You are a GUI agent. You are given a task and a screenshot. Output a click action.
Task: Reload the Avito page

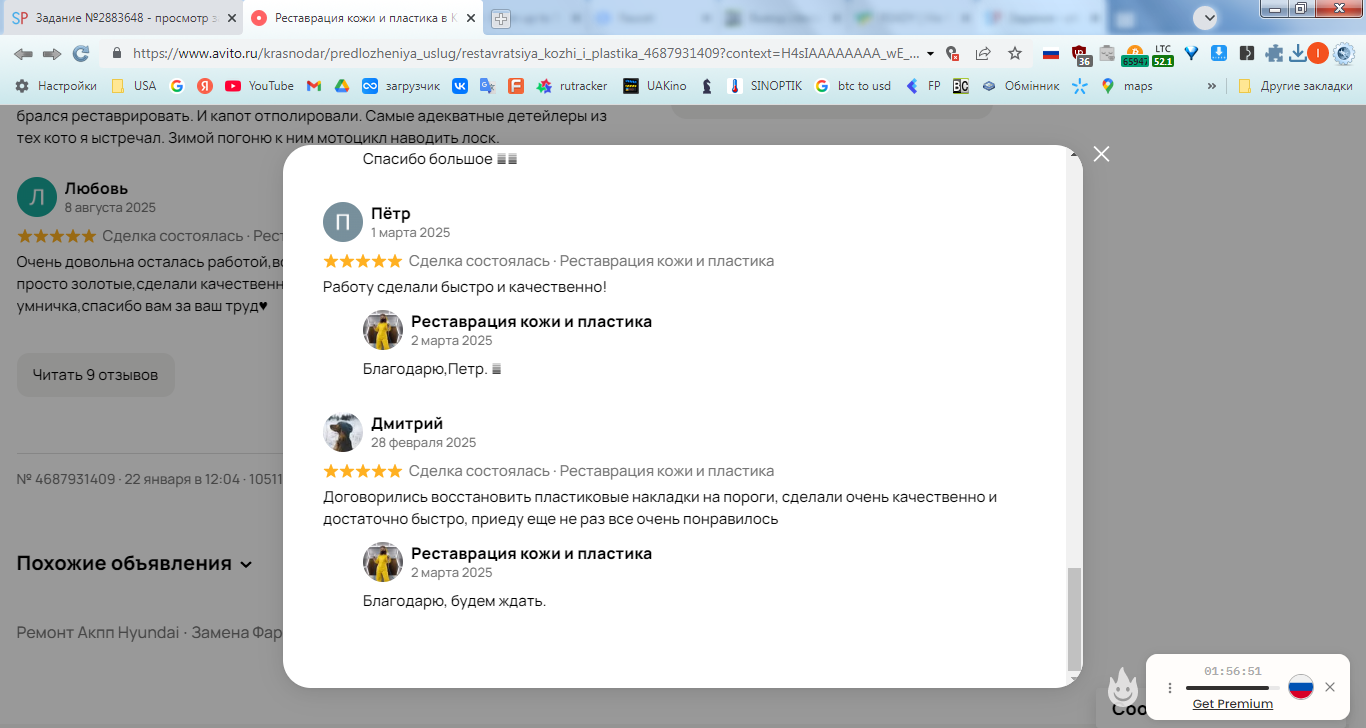tap(81, 54)
